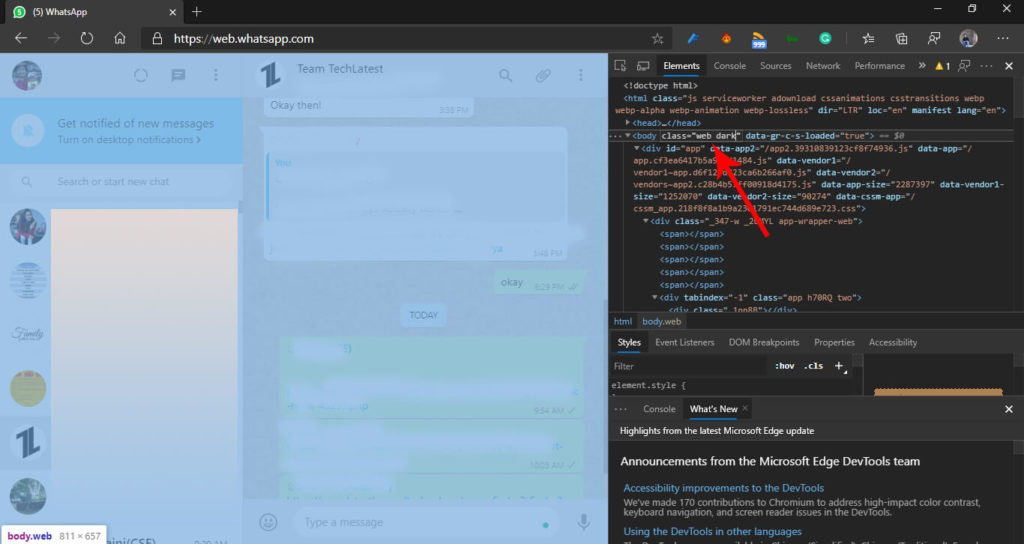Image resolution: width=1024 pixels, height=544 pixels.
Task: Open the Family group chat avatar
Action: pos(27,334)
